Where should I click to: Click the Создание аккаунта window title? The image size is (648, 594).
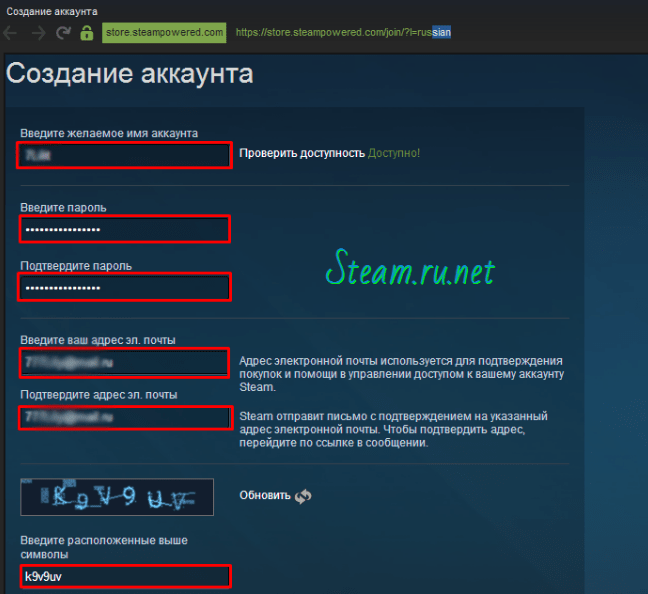click(x=52, y=11)
